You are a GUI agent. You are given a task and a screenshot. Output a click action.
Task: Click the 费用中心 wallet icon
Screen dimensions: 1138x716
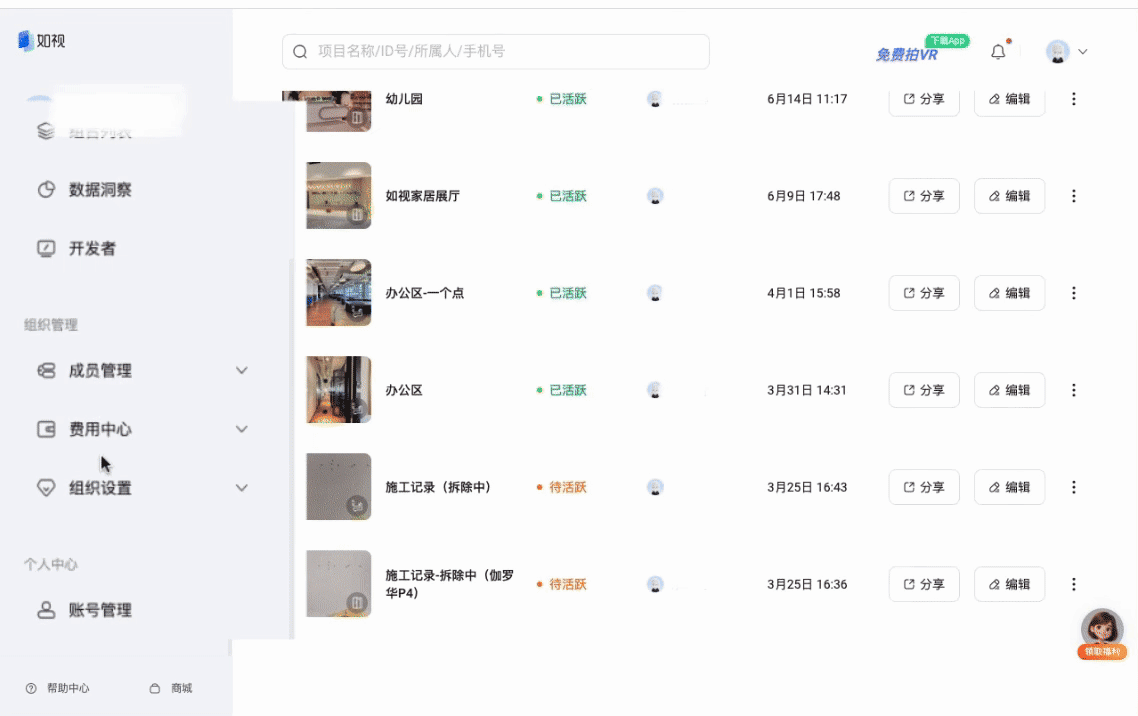click(46, 429)
